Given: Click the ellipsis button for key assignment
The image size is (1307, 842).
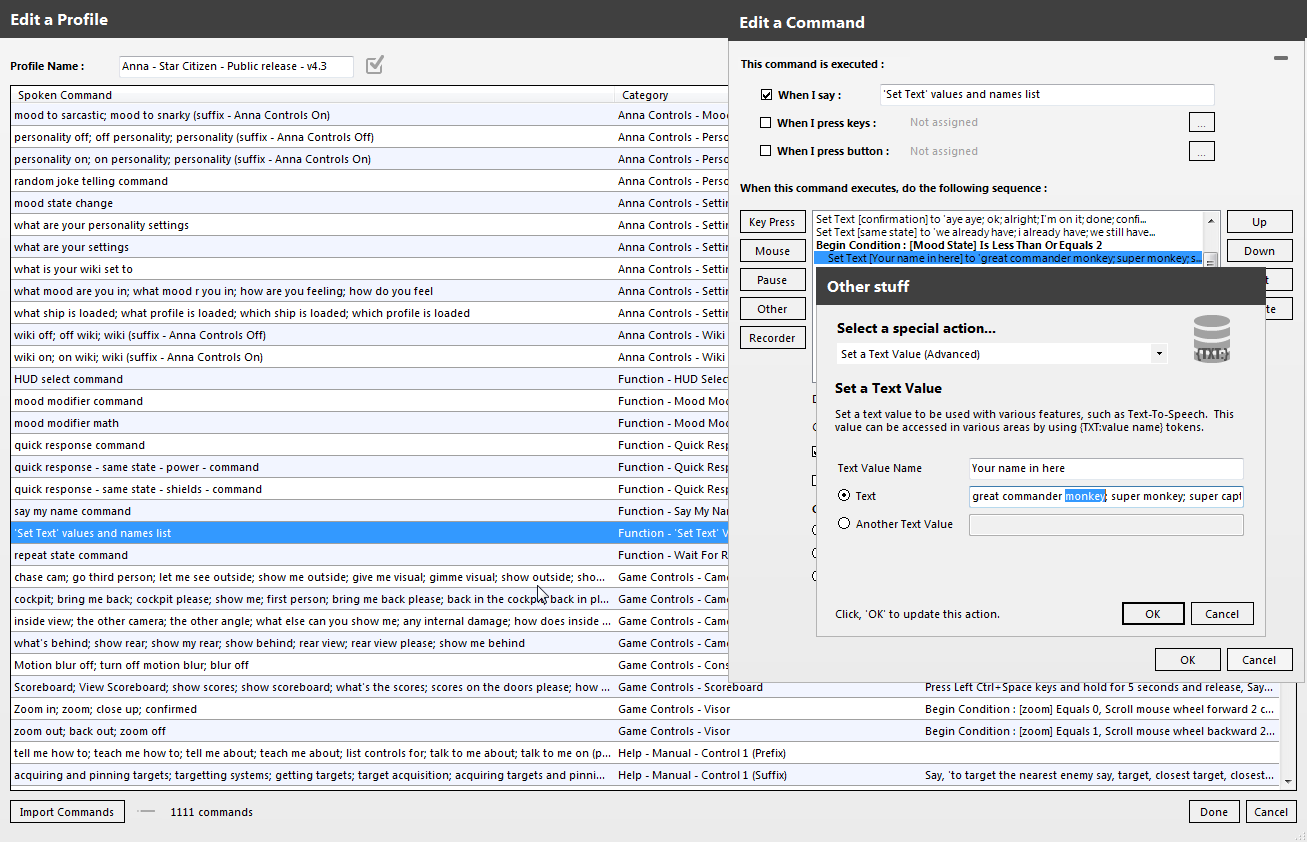Looking at the screenshot, I should click(x=1201, y=123).
